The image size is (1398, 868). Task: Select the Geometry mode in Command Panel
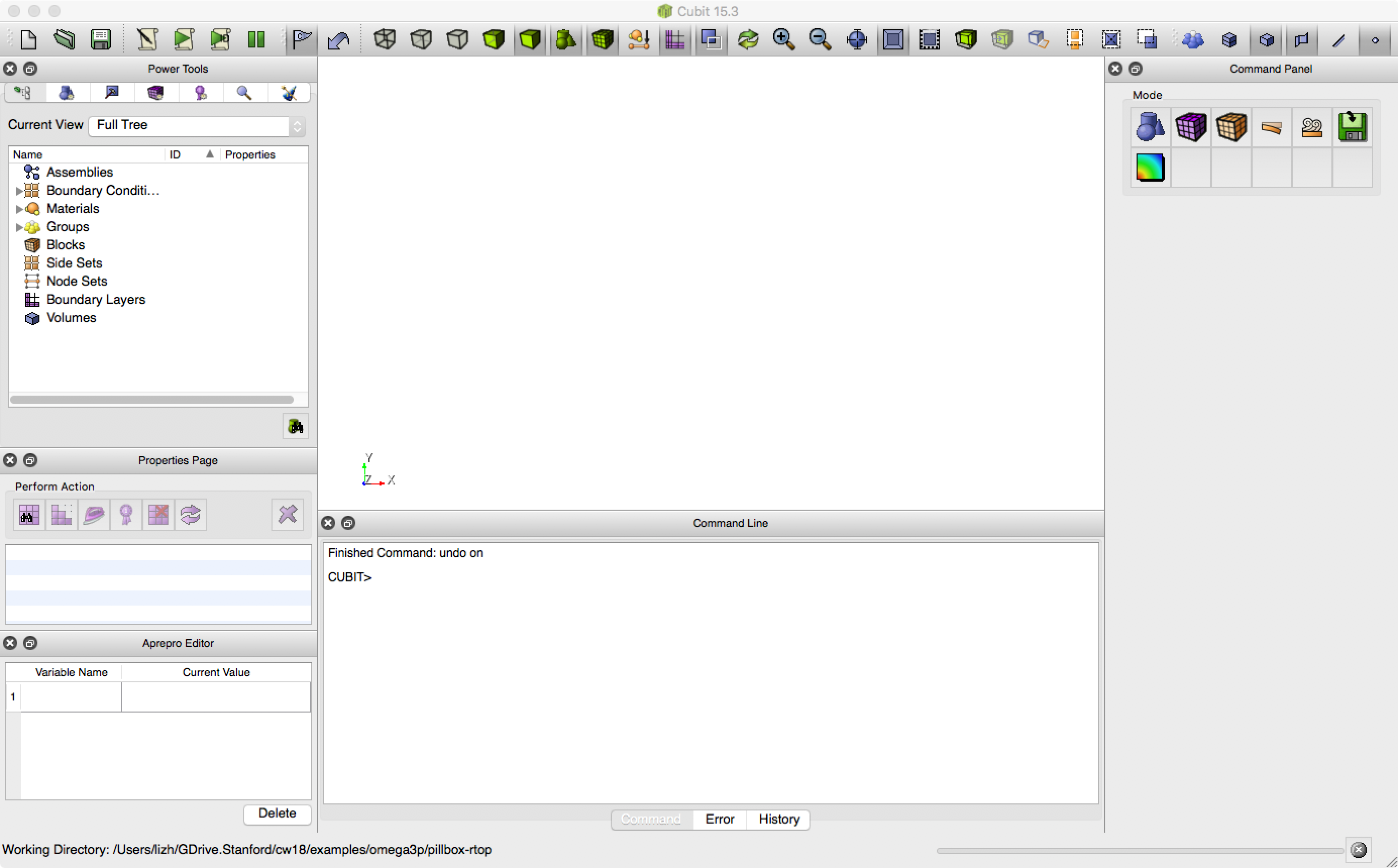tap(1151, 127)
